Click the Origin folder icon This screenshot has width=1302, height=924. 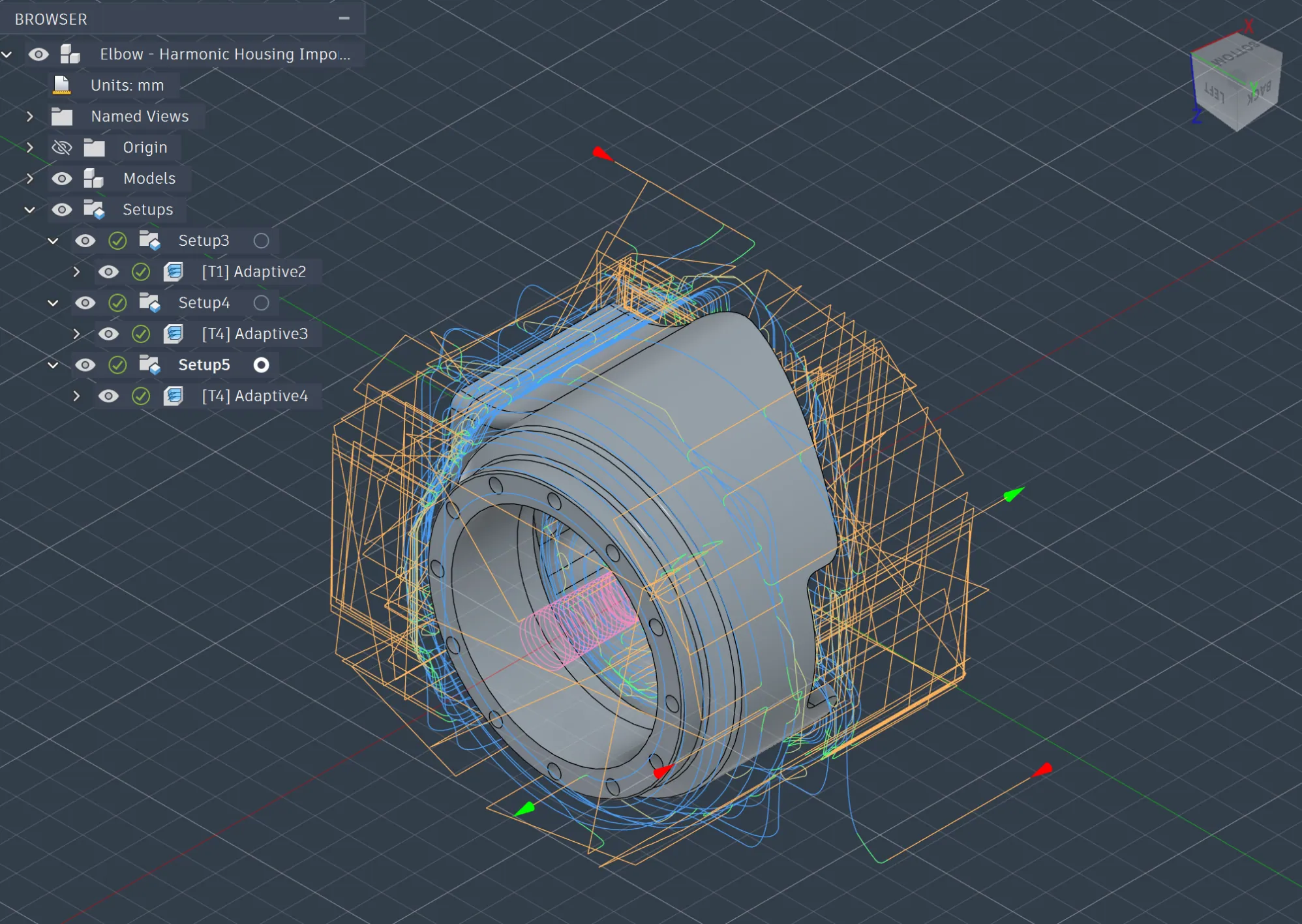tap(94, 147)
